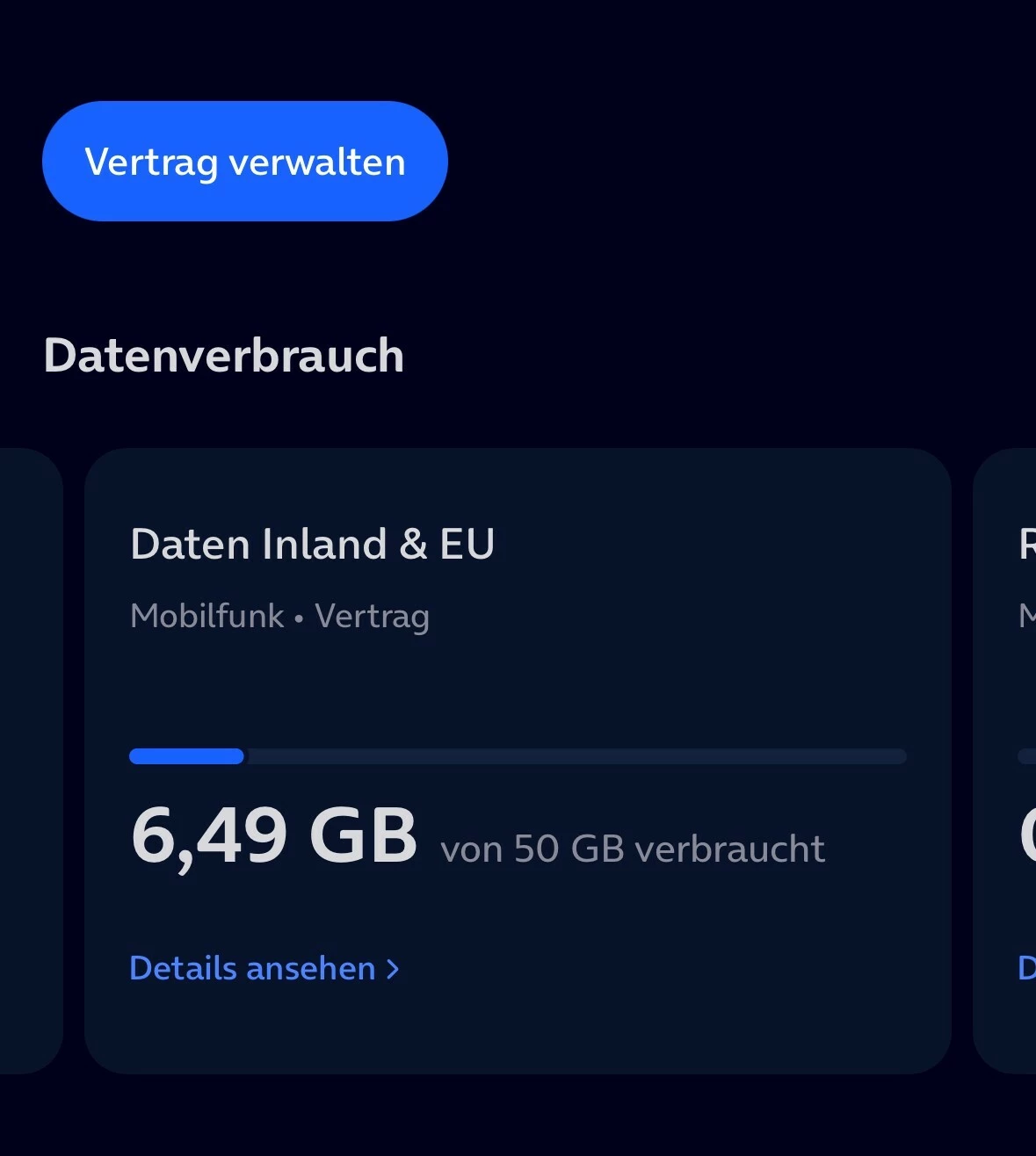
Task: Open the cut-off details link on the right card
Action: [x=1026, y=968]
